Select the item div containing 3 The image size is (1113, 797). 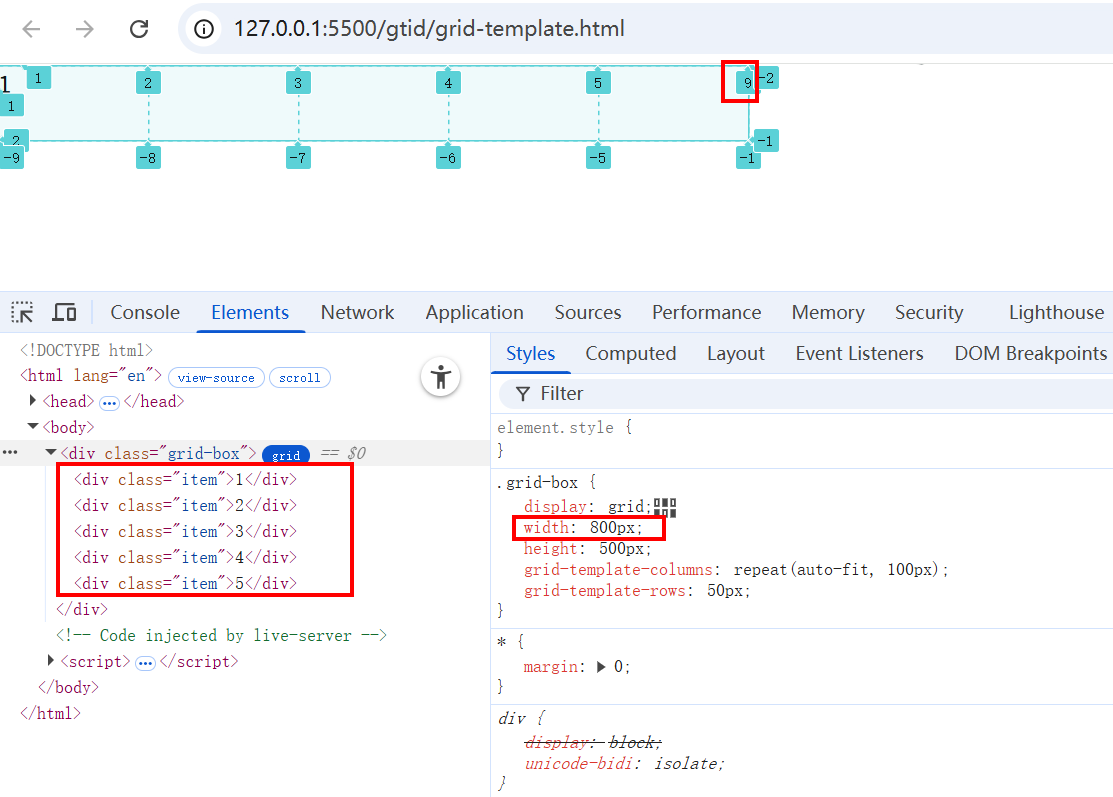pyautogui.click(x=185, y=532)
